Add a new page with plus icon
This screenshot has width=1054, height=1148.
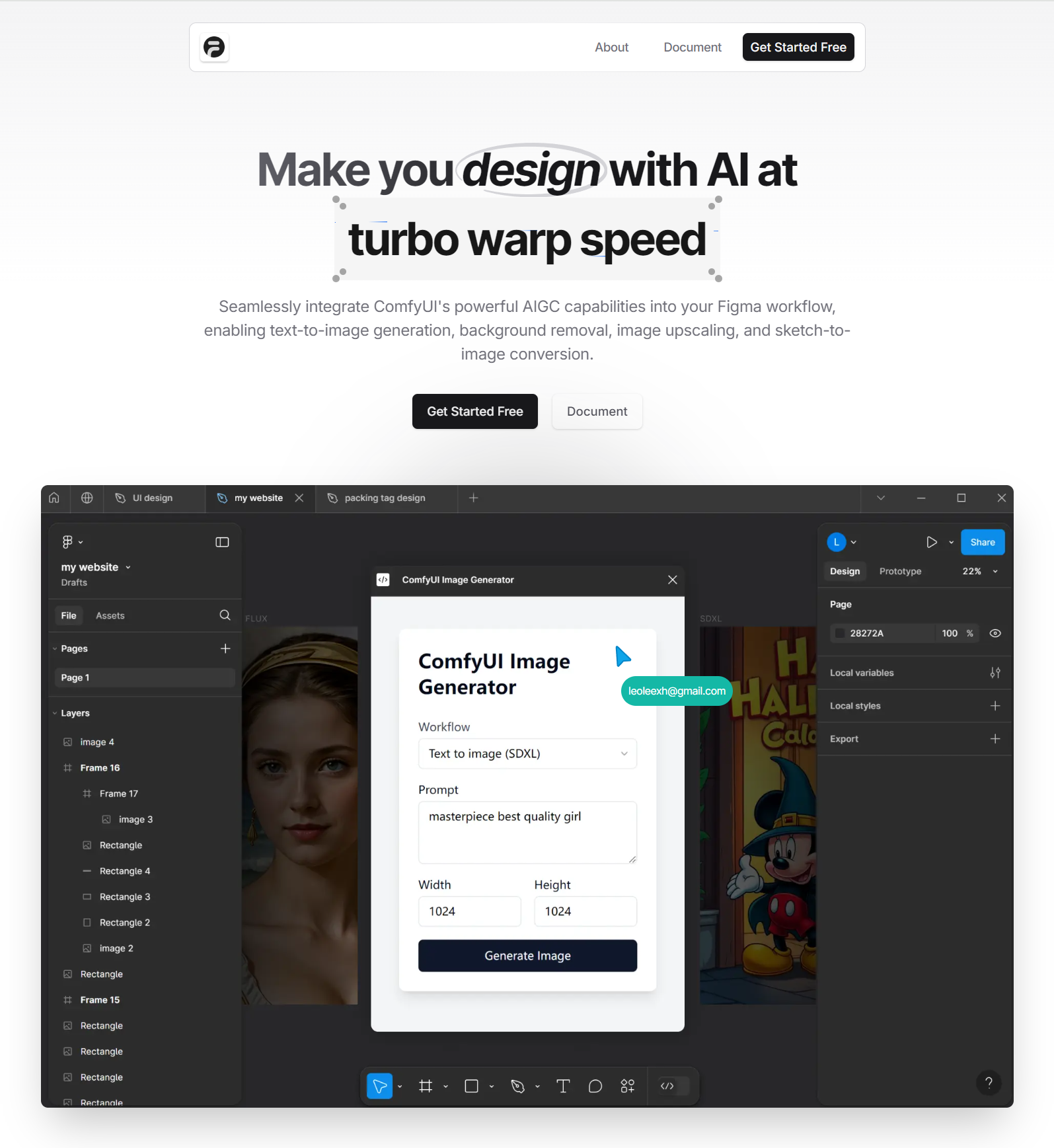pos(225,648)
